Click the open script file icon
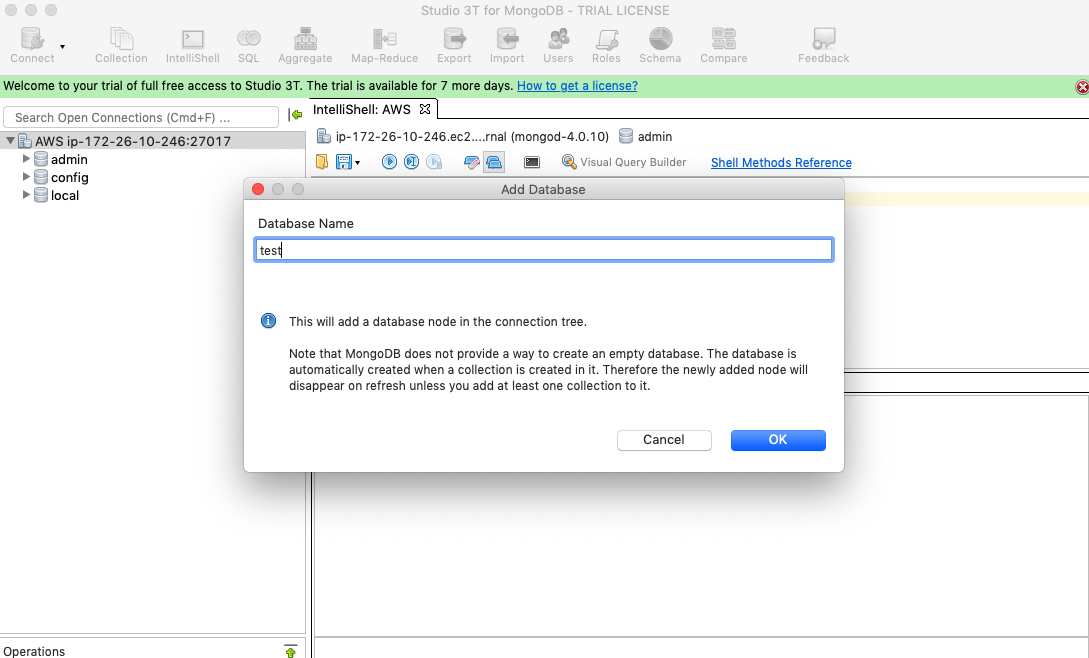Screen dimensions: 1089x658 [x=322, y=162]
